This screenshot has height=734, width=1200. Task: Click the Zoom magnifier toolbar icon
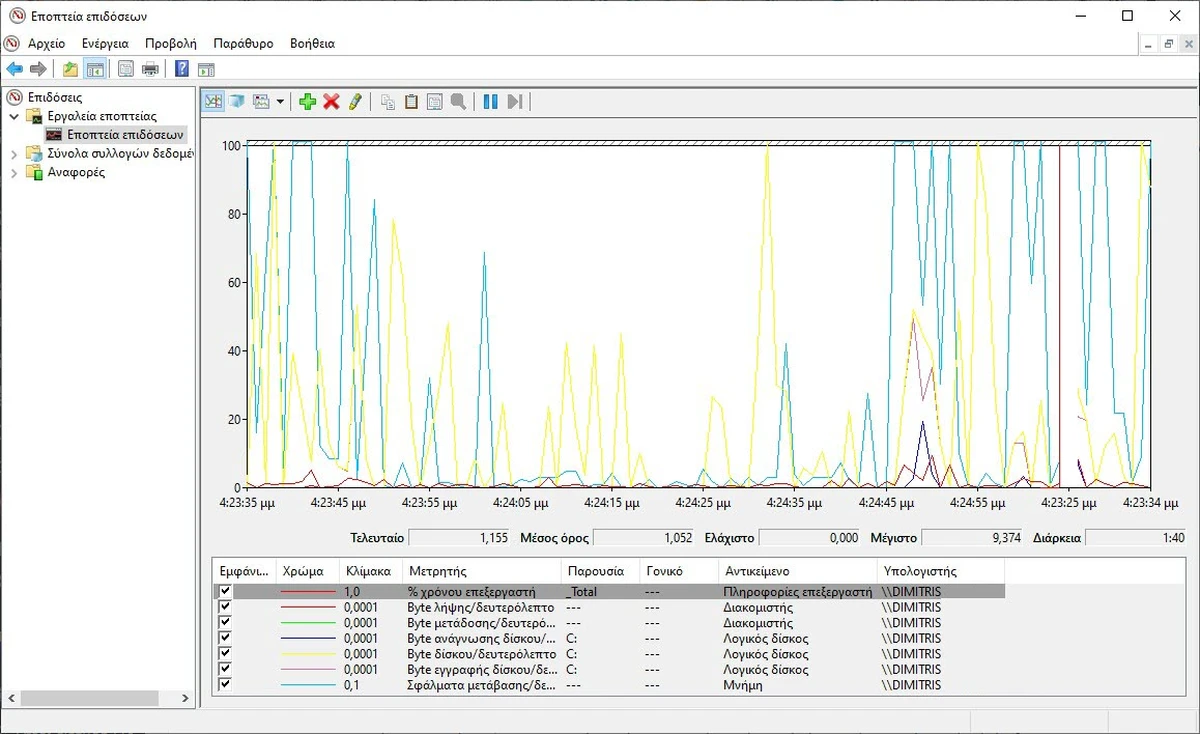pos(458,101)
